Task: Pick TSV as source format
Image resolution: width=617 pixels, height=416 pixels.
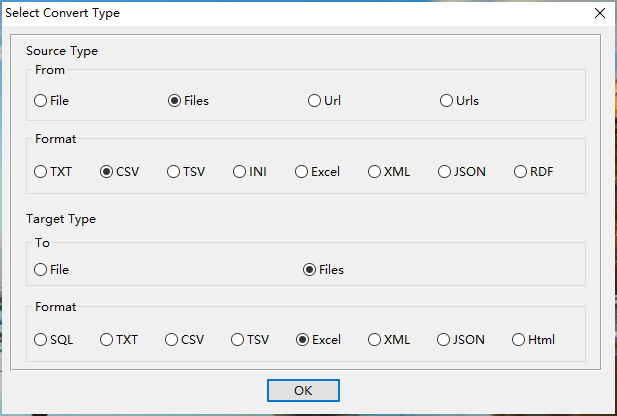Action: pyautogui.click(x=173, y=171)
